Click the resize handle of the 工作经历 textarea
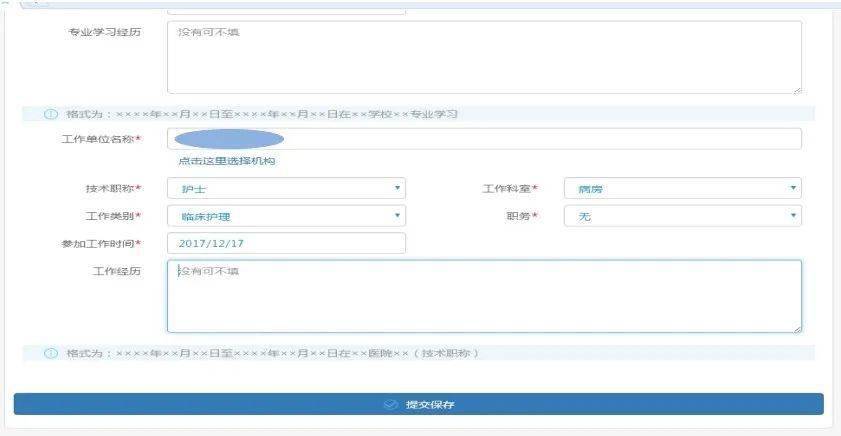Image resolution: width=841 pixels, height=436 pixels. (x=796, y=327)
